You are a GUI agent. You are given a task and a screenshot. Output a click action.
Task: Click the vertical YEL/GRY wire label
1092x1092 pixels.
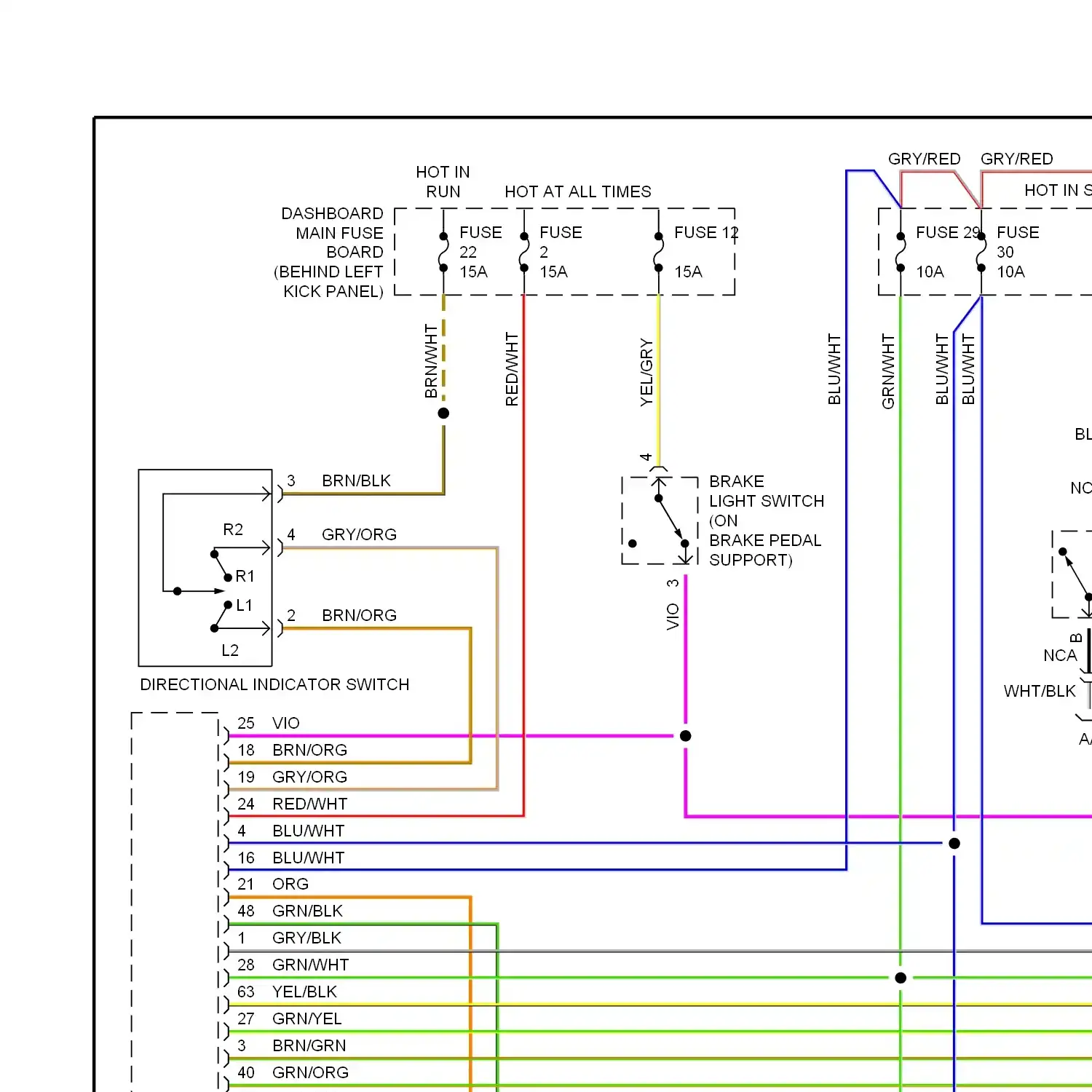pyautogui.click(x=646, y=372)
